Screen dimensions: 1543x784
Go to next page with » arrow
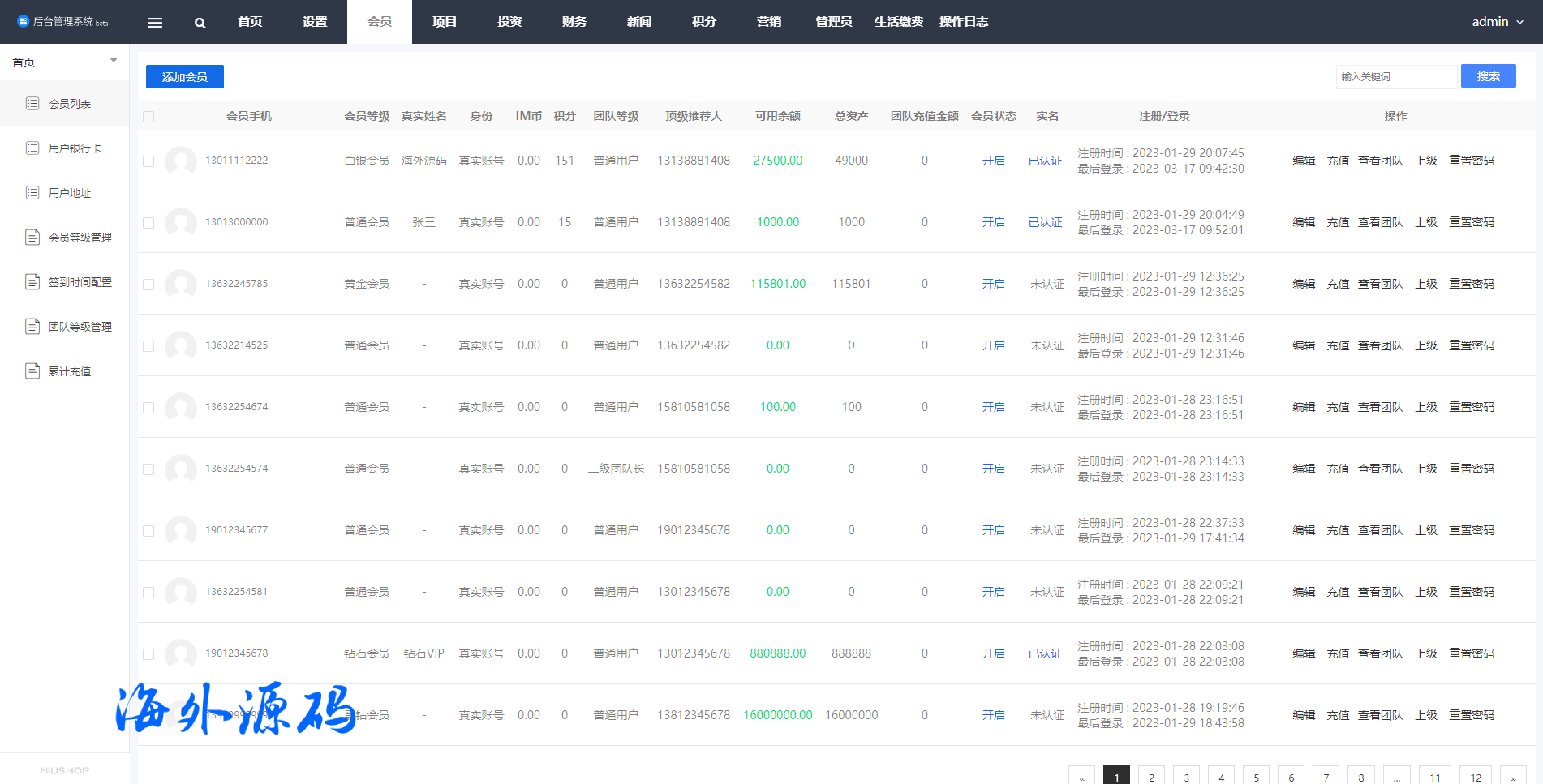tap(1513, 777)
